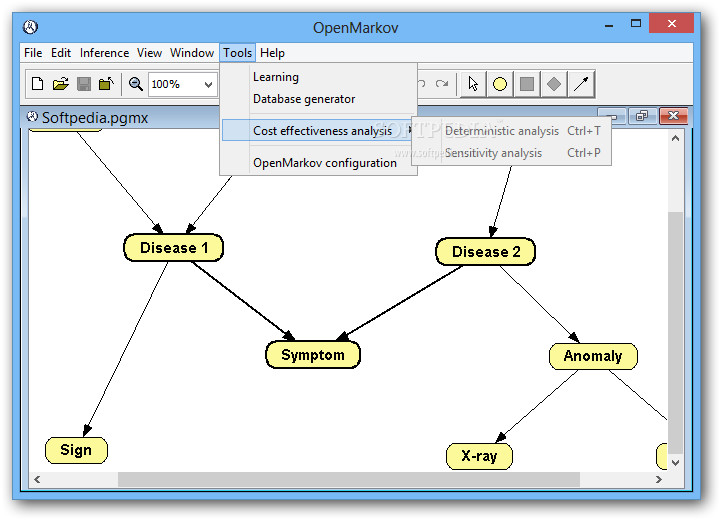The height and width of the screenshot is (520, 721).
Task: Select the Anomaly node
Action: pos(593,356)
